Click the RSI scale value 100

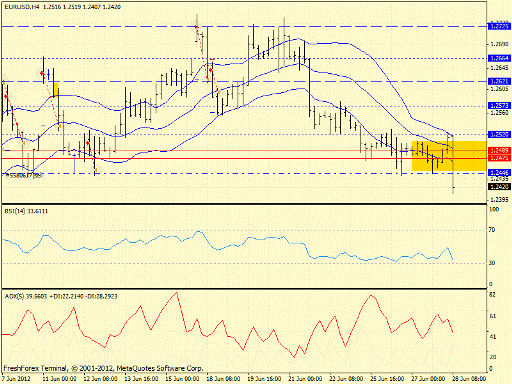[x=494, y=209]
